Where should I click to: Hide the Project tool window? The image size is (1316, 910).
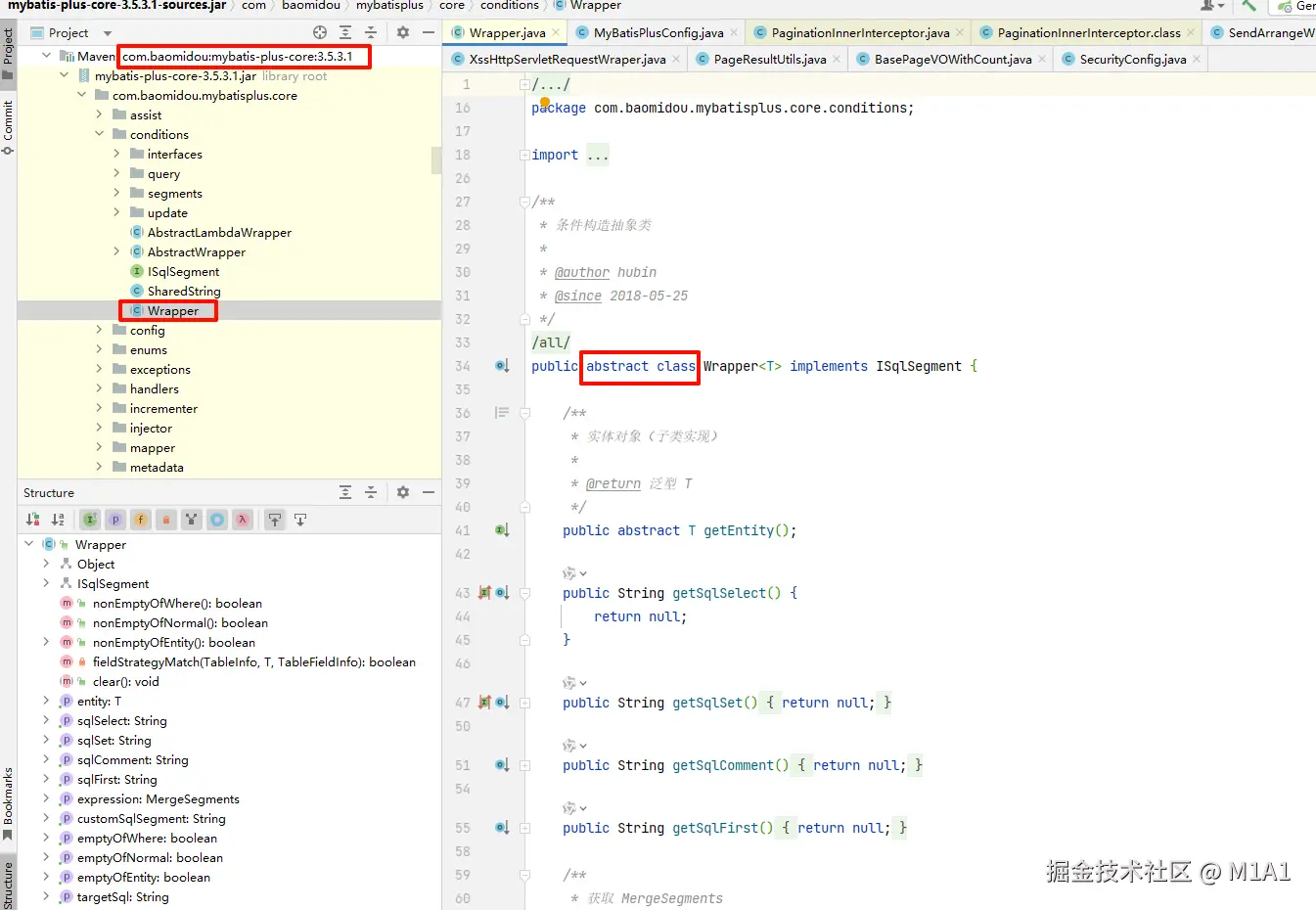click(429, 32)
